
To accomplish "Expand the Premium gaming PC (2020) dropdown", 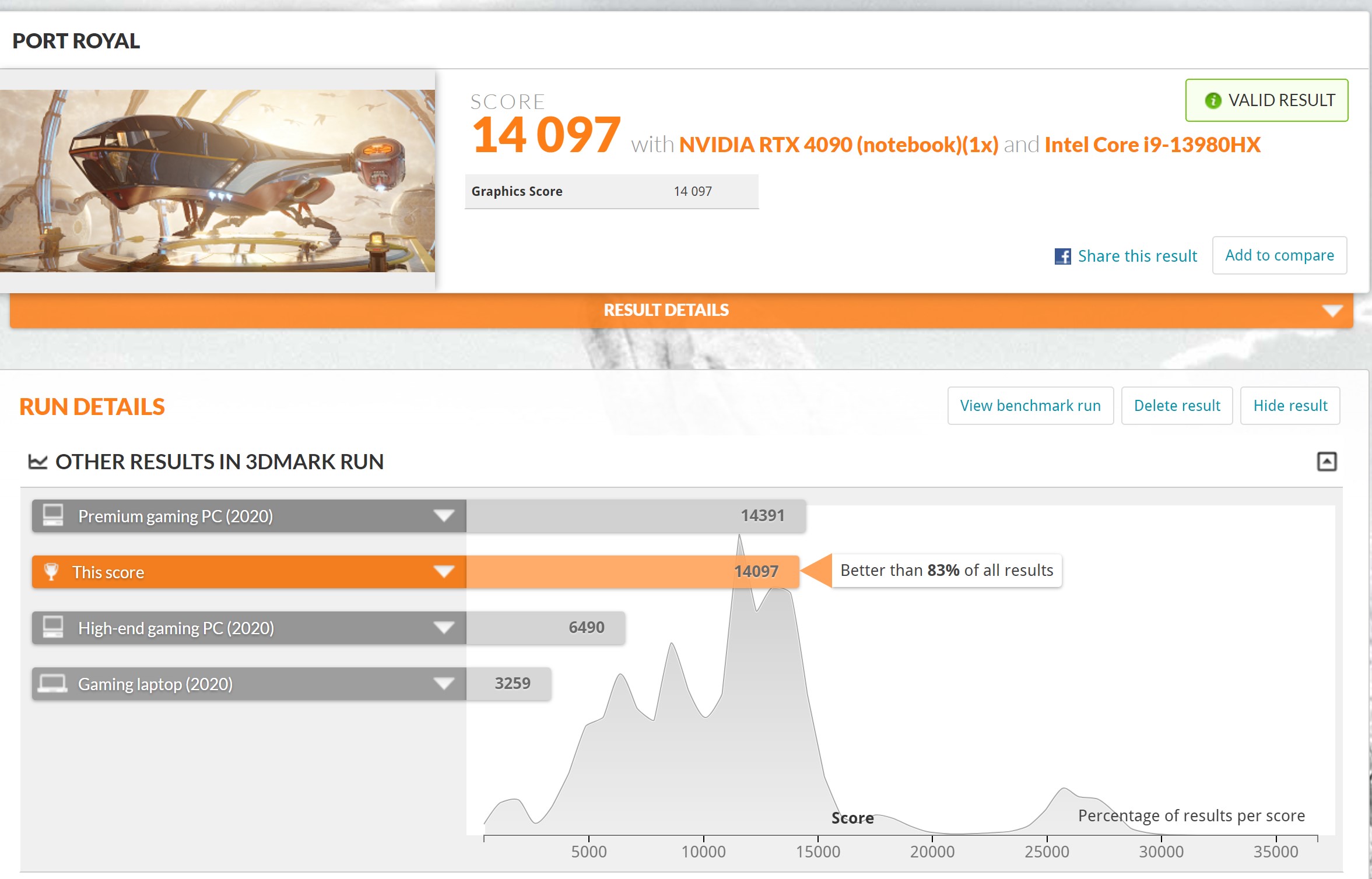I will [444, 516].
